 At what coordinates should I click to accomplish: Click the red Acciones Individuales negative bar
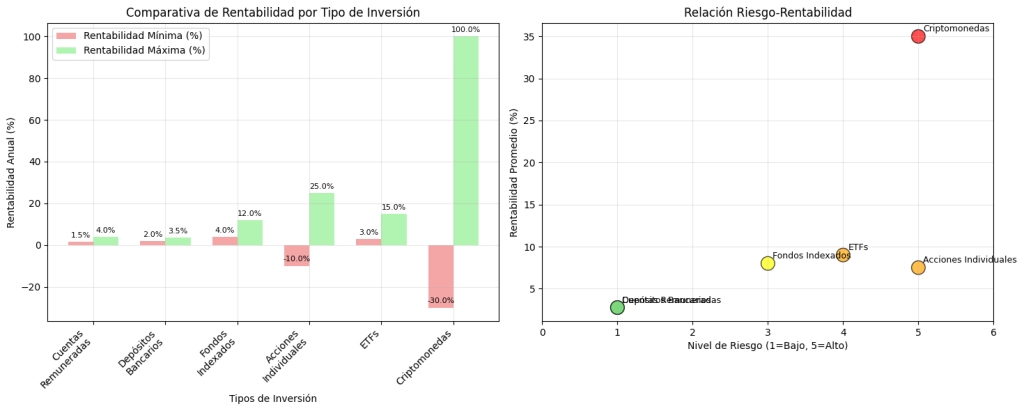point(297,255)
